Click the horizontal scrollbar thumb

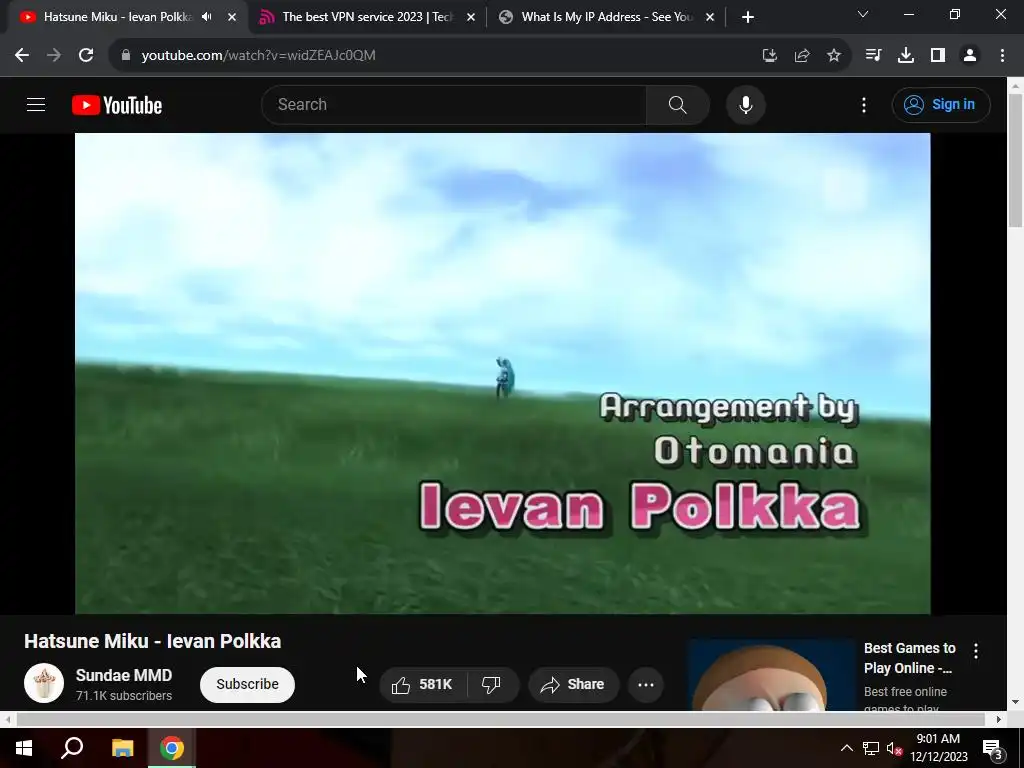pyautogui.click(x=500, y=719)
